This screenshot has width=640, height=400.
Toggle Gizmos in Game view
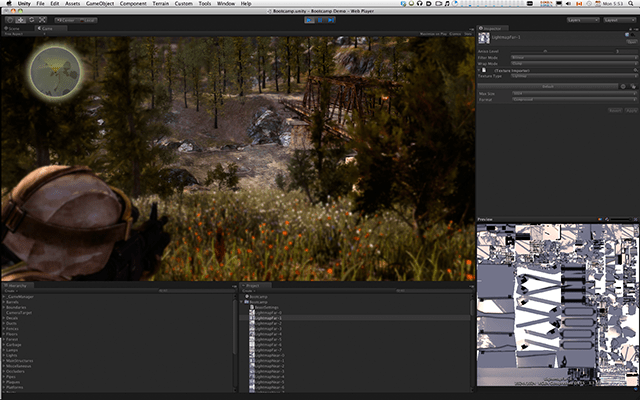[455, 34]
